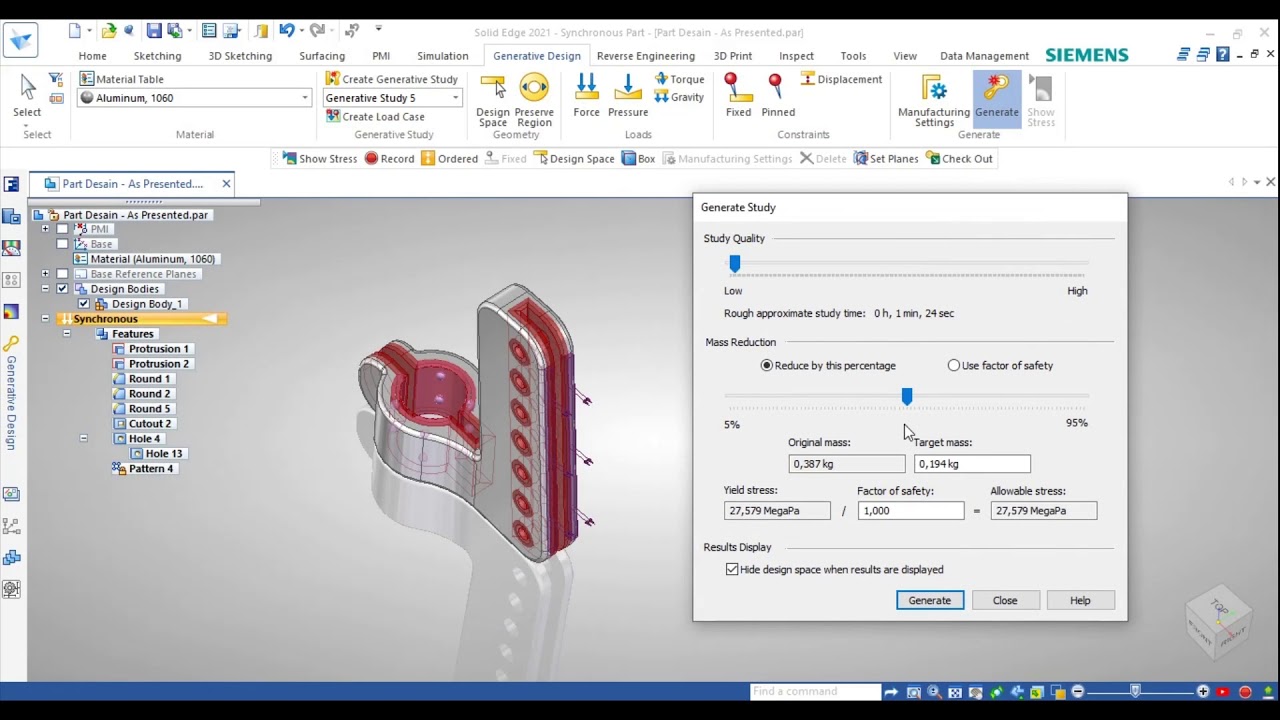Open the Home ribbon tab
1280x720 pixels.
pos(92,56)
